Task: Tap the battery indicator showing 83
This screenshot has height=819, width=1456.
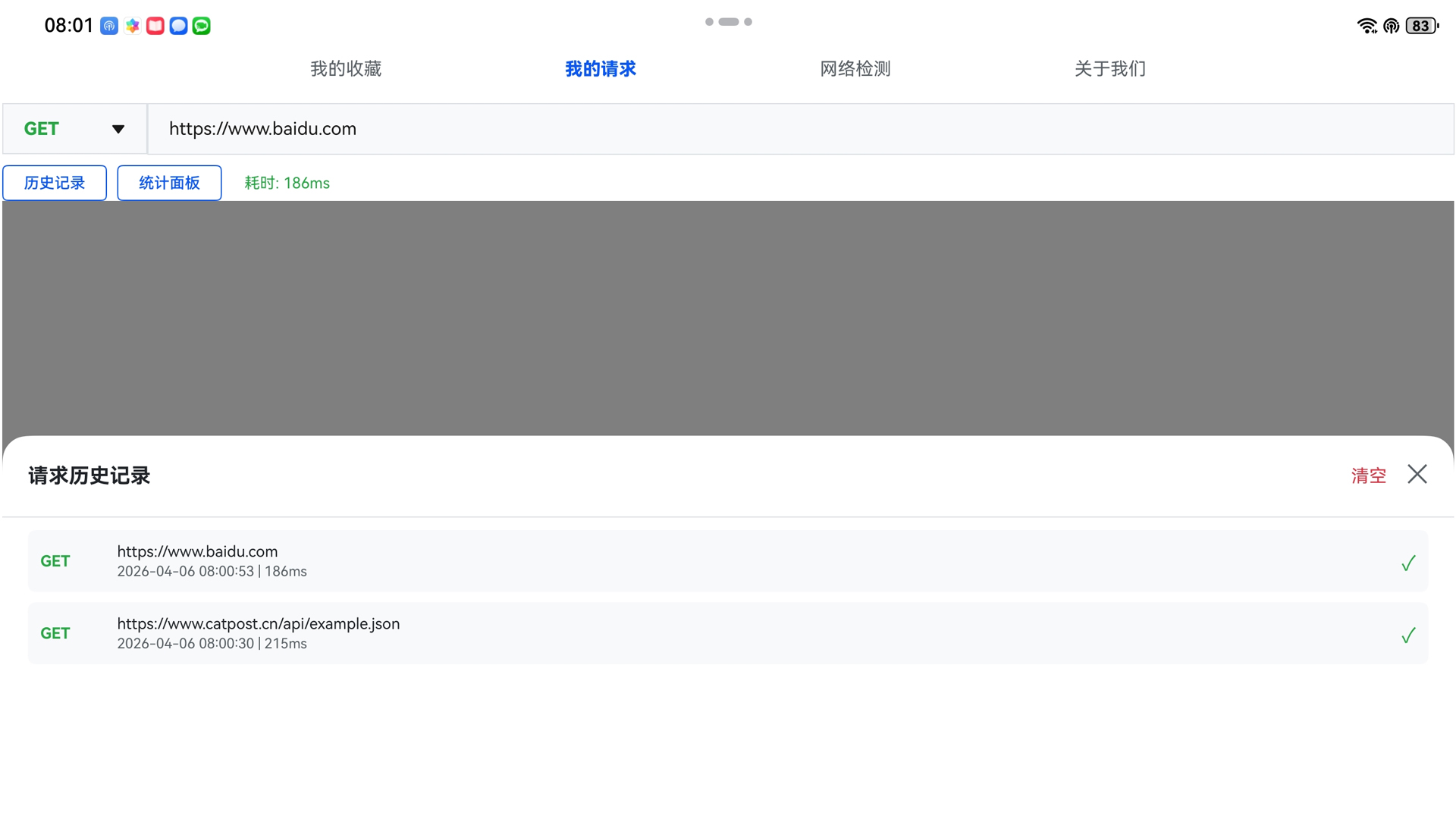Action: pyautogui.click(x=1420, y=25)
